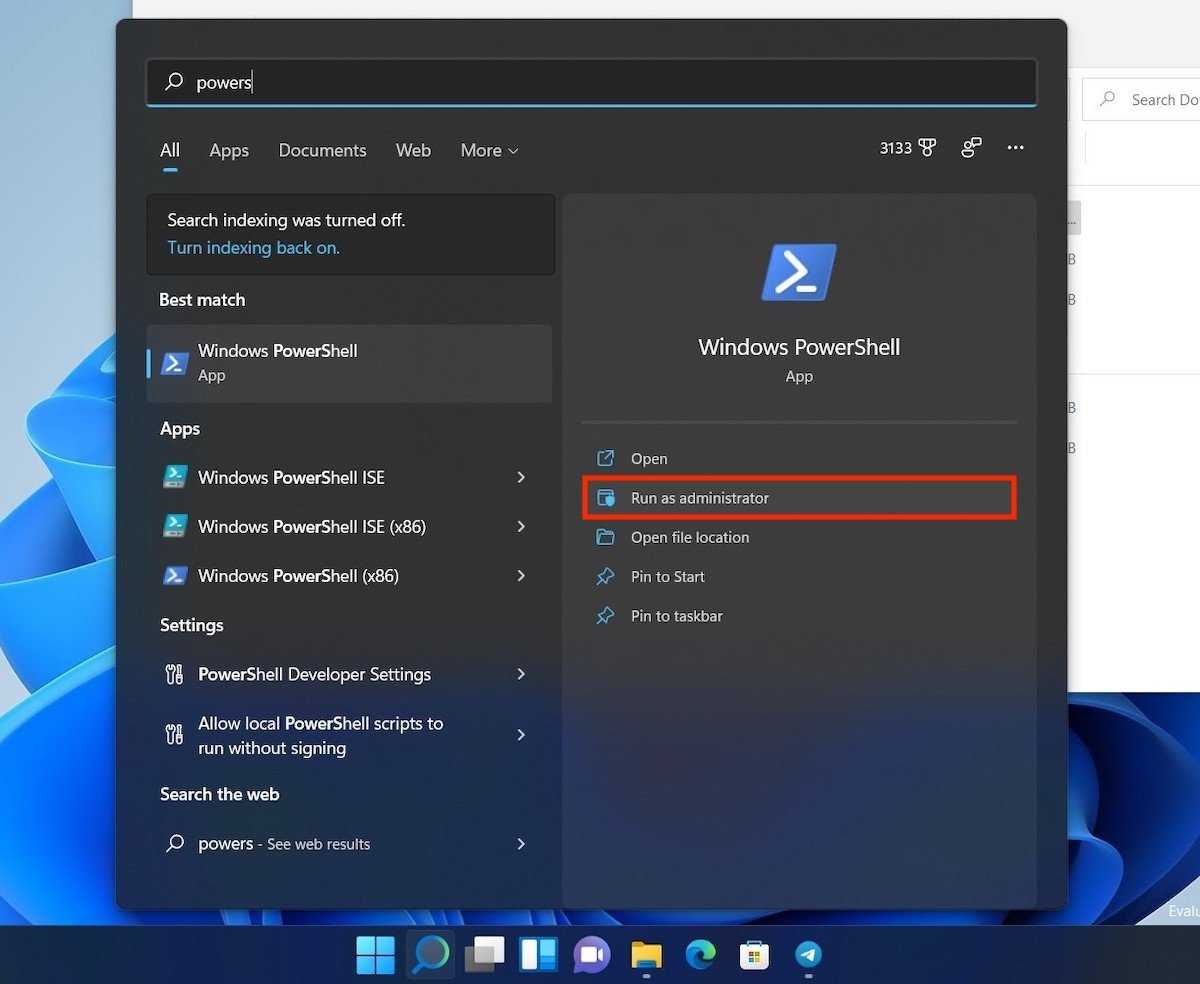Screen dimensions: 1200x984
Task: Choose Run as administrator
Action: (799, 498)
